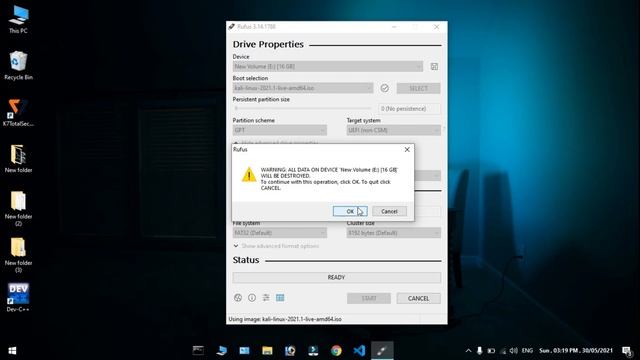
Task: Select New folder (3) desktop icon
Action: pyautogui.click(x=18, y=255)
